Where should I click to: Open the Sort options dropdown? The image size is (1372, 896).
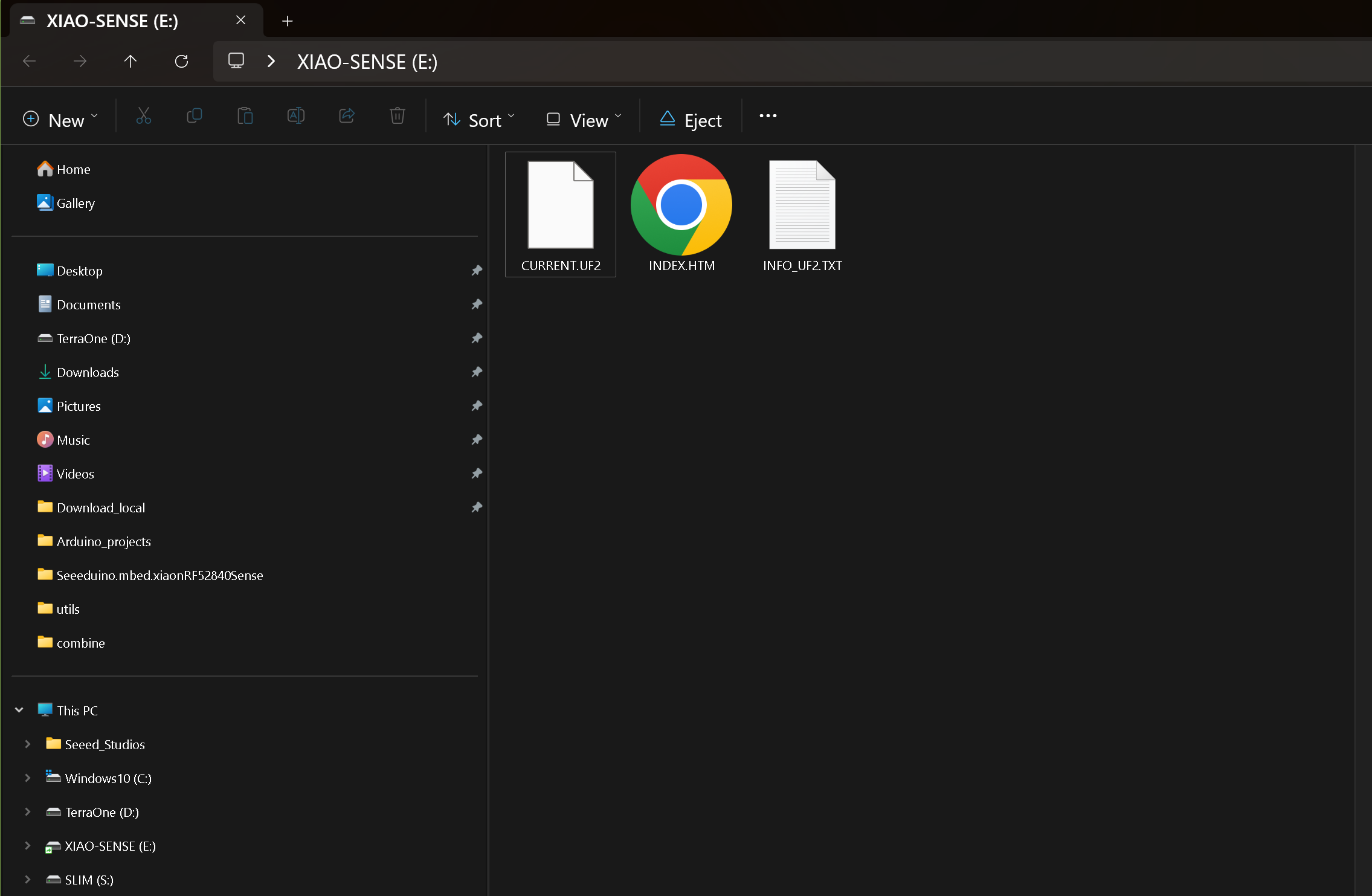(478, 120)
